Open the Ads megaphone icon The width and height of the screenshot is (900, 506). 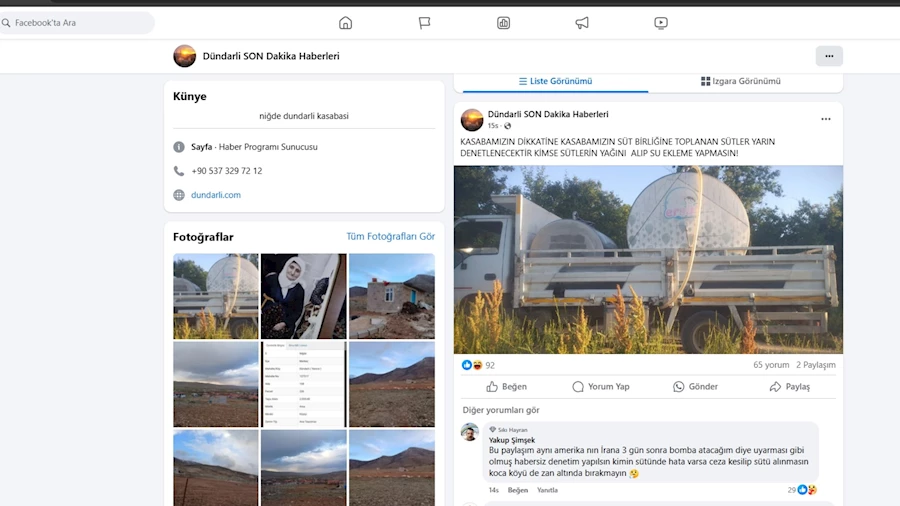pos(582,23)
